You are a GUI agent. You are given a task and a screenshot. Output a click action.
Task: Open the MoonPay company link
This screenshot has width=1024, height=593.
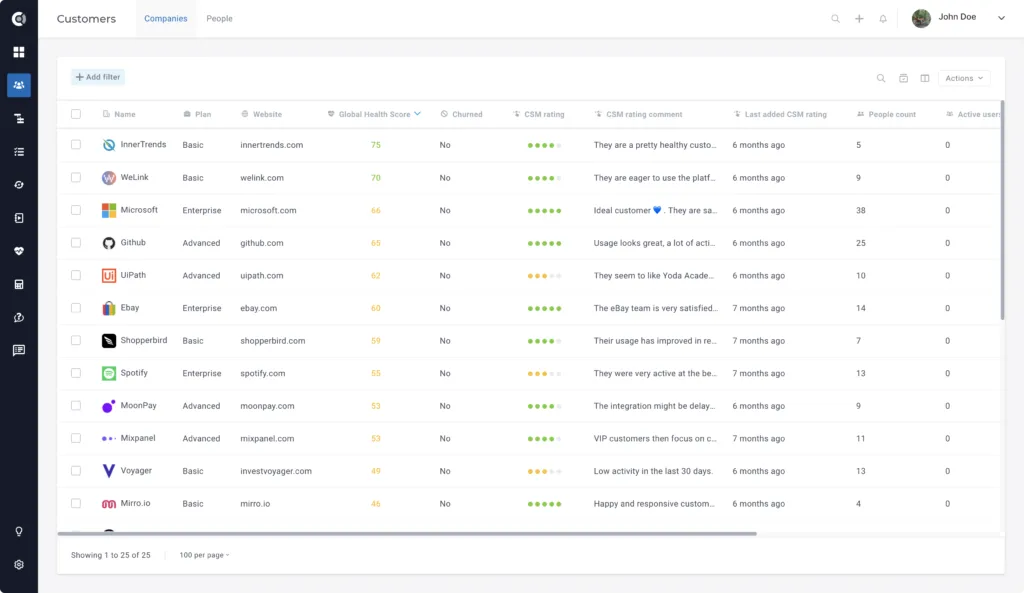[138, 406]
